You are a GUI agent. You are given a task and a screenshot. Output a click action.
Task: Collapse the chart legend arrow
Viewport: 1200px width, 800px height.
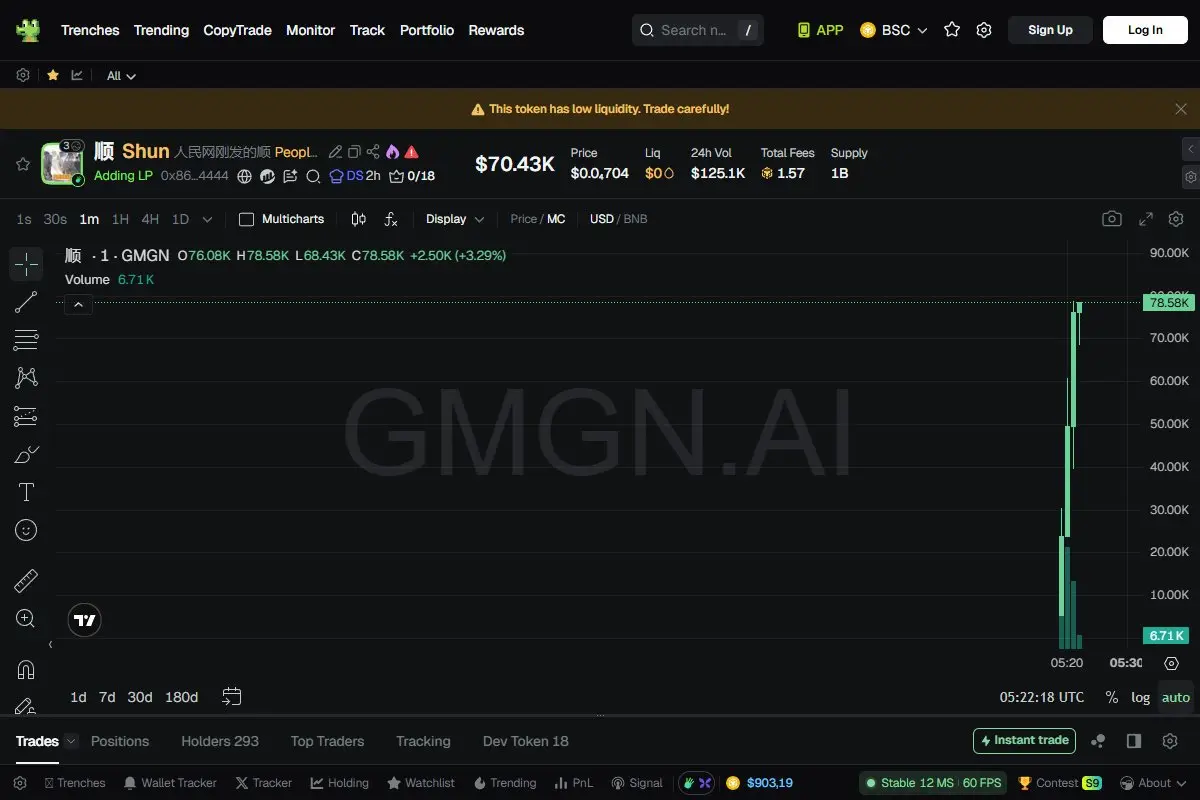[78, 306]
